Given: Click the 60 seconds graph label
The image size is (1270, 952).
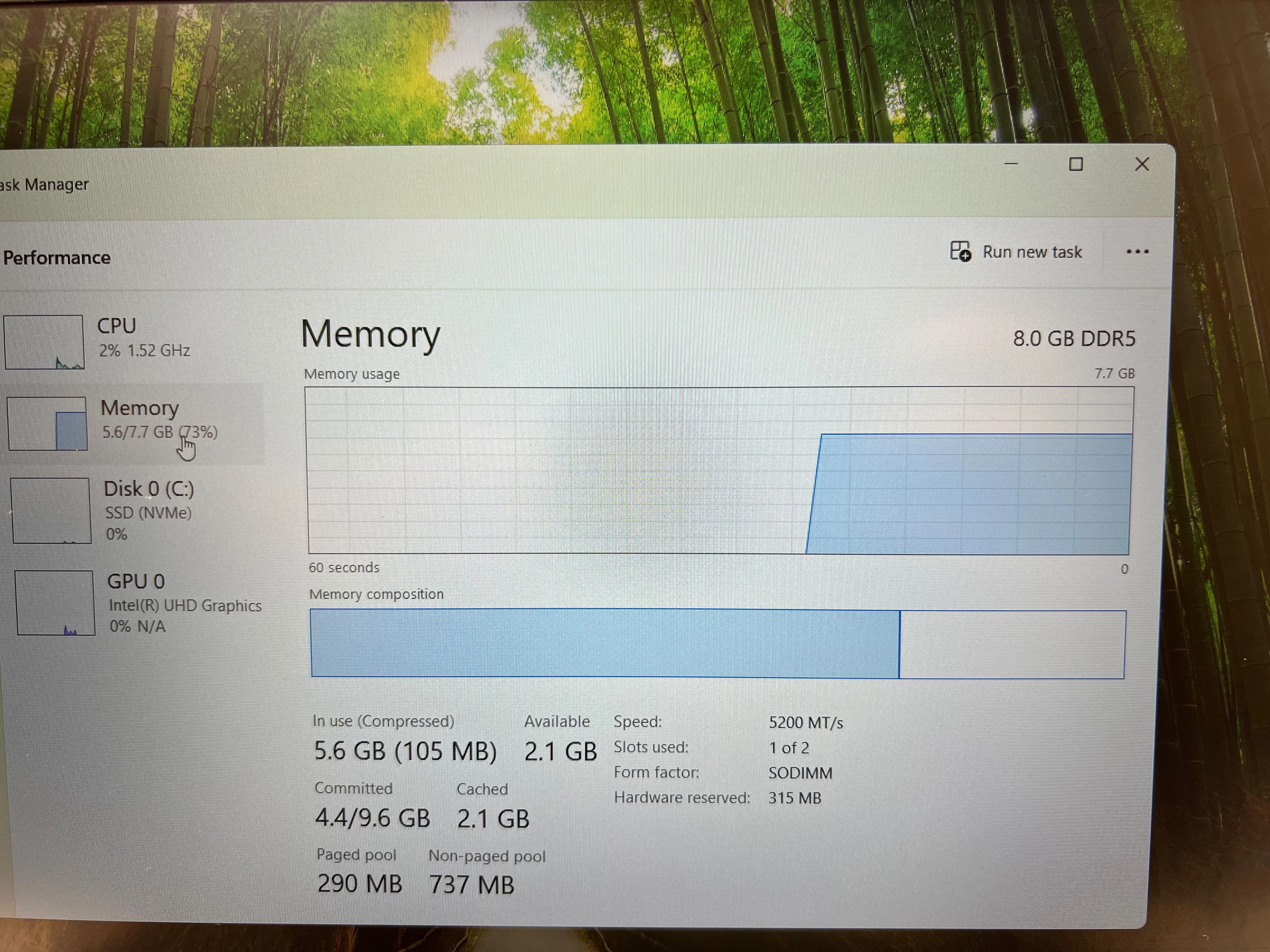Looking at the screenshot, I should 344,568.
